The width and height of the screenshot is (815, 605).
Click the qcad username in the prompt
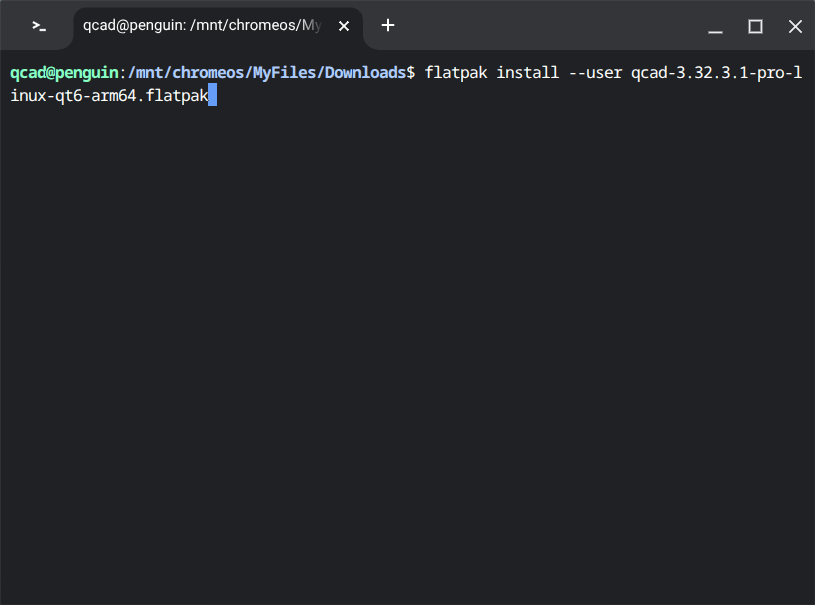point(28,73)
